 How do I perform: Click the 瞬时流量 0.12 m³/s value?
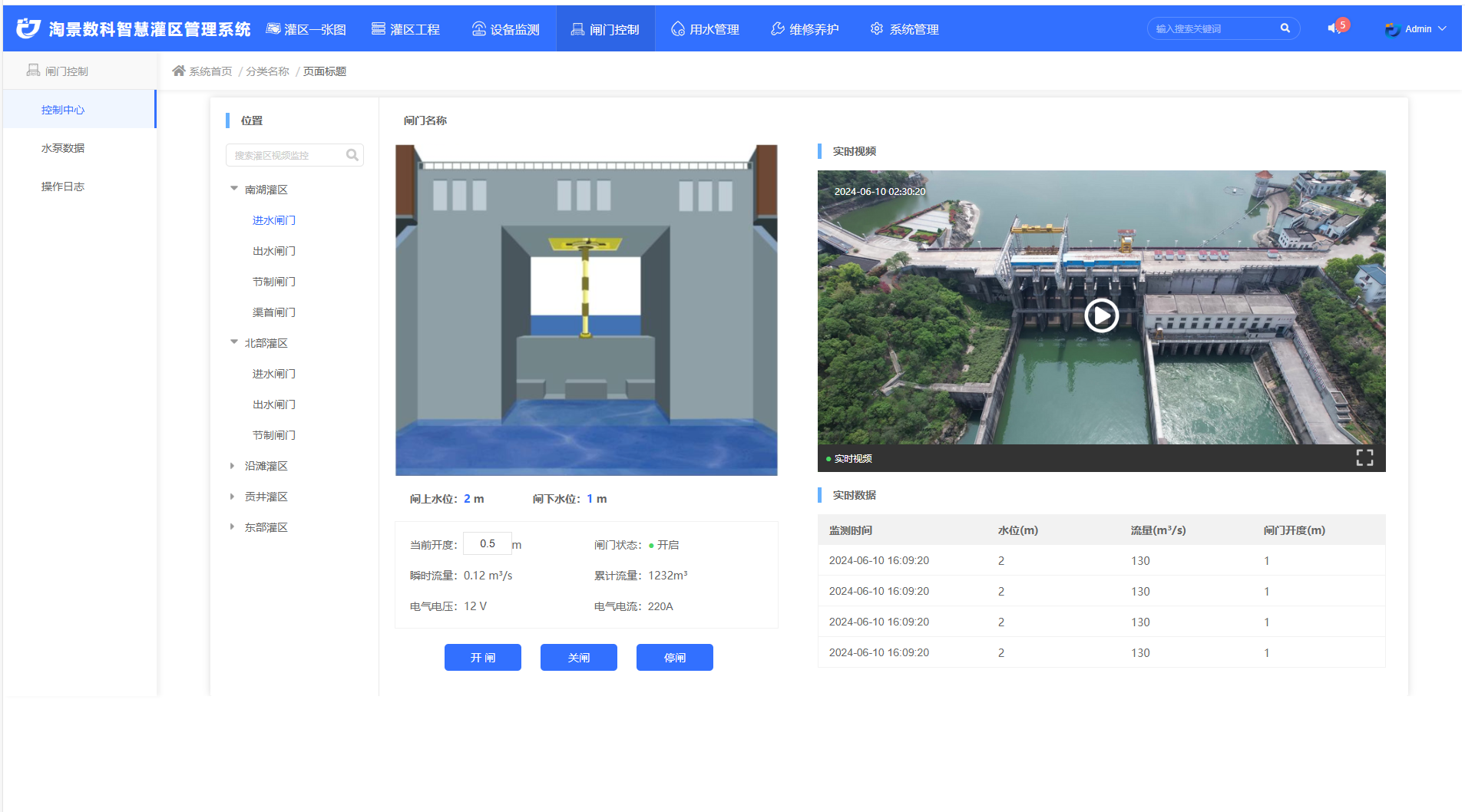(x=488, y=575)
